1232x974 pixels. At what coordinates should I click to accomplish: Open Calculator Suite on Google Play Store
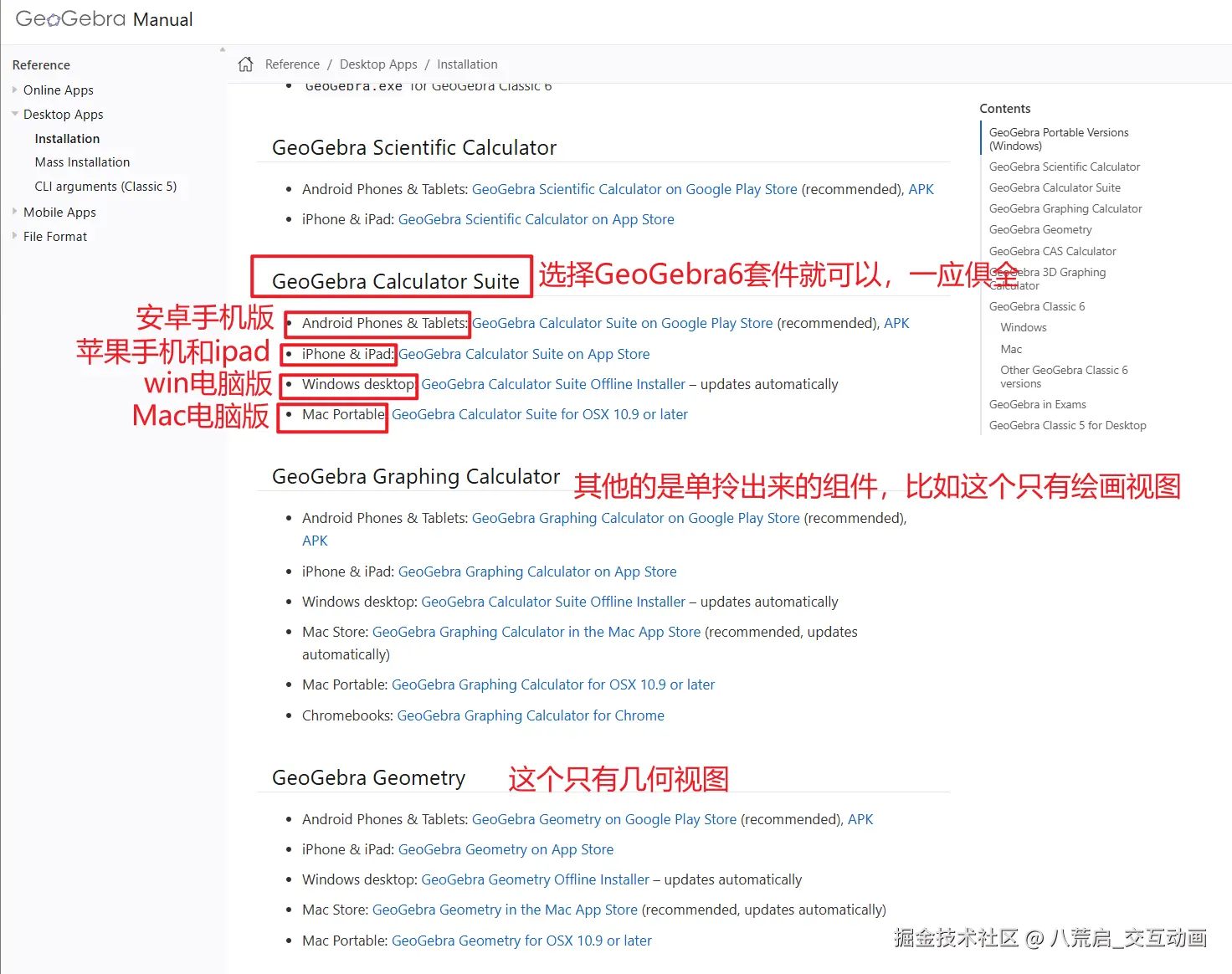point(623,323)
